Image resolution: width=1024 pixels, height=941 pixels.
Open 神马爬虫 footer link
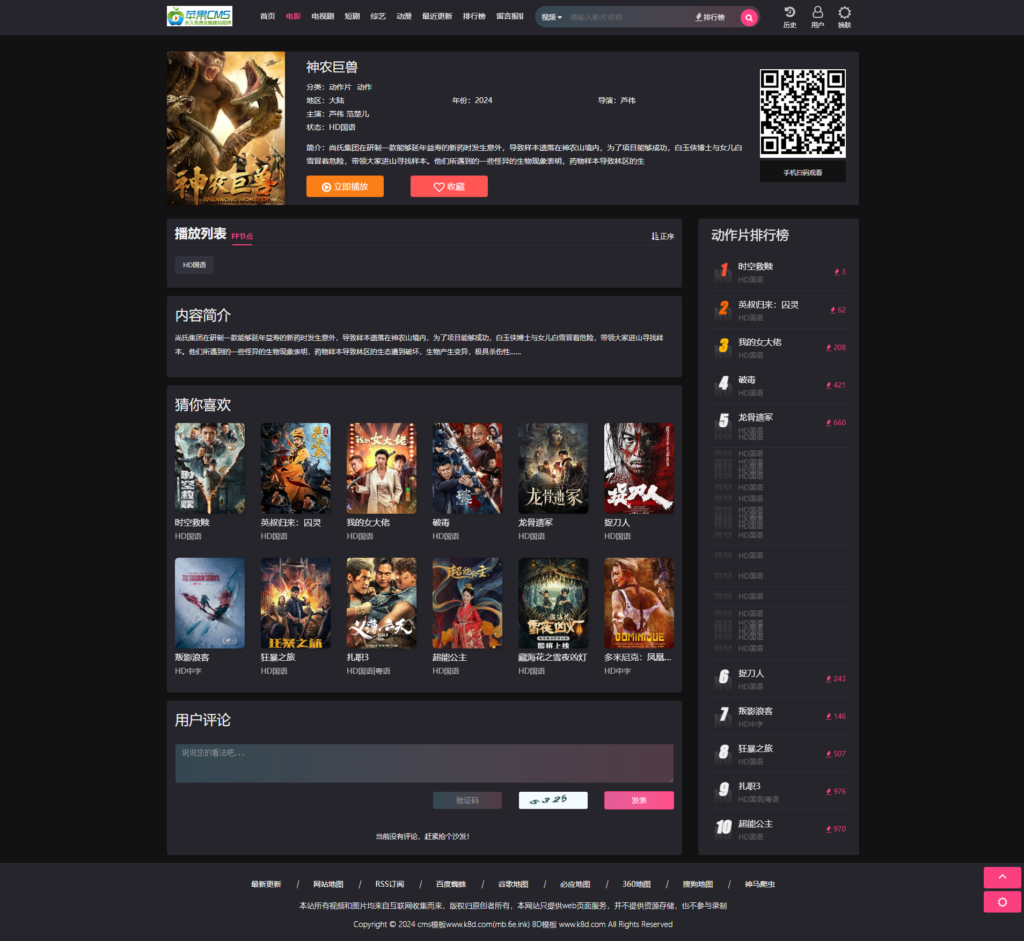(x=760, y=884)
